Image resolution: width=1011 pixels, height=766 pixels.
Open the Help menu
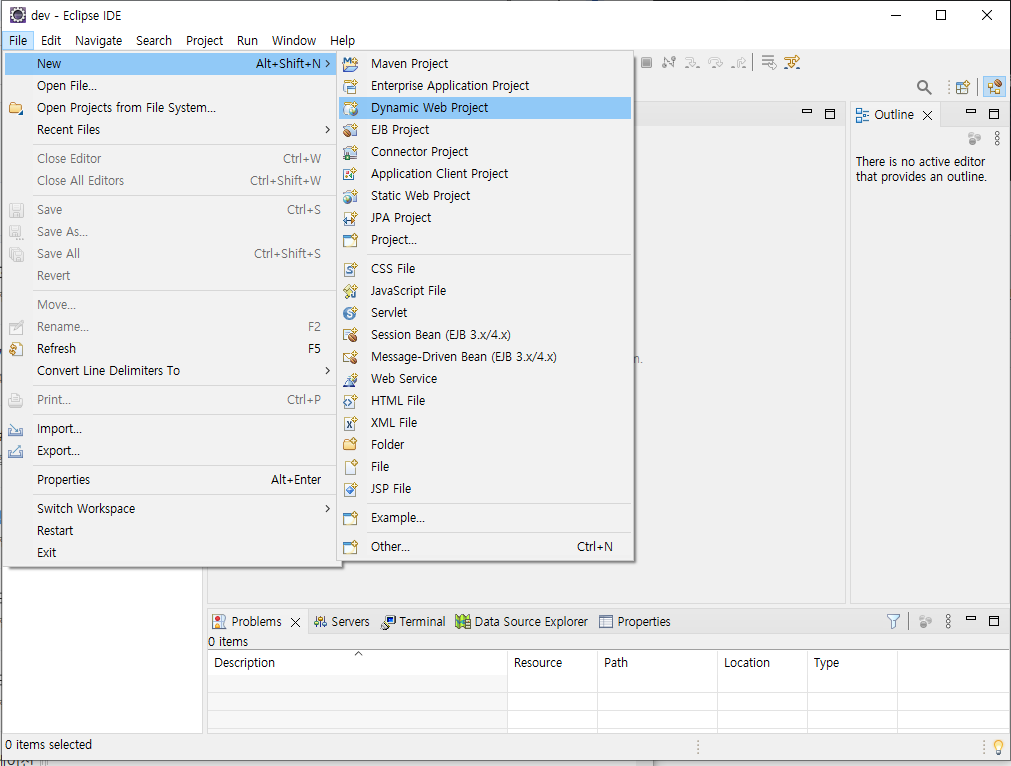tap(342, 41)
